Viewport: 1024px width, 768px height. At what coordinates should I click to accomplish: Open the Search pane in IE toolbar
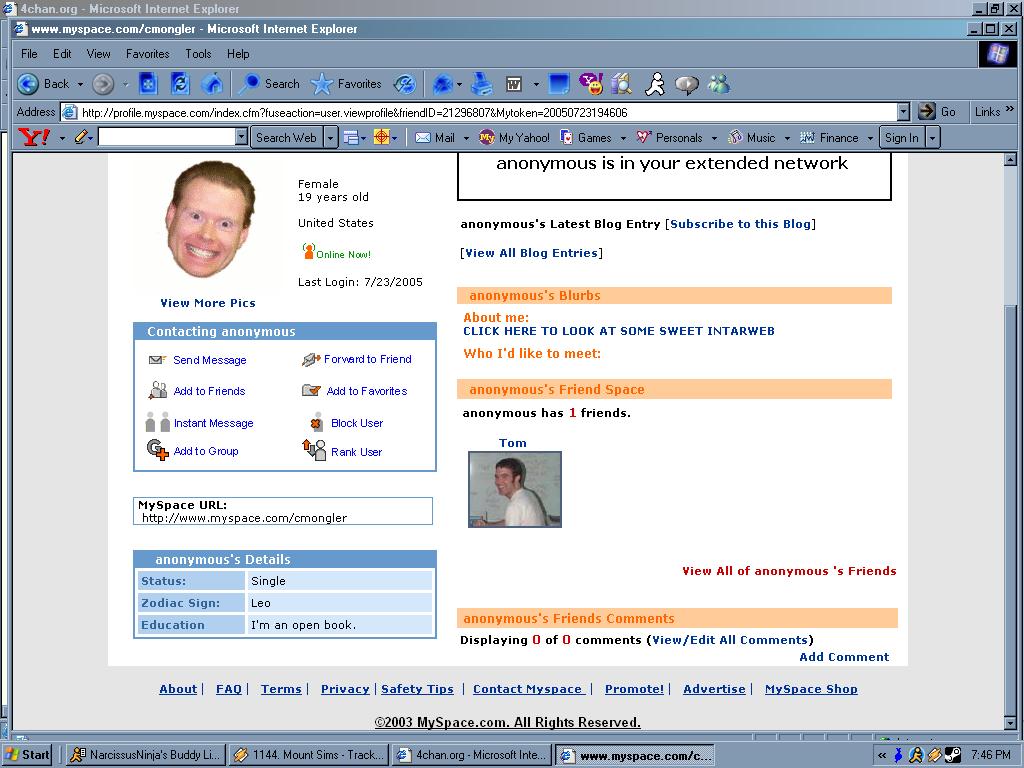point(269,84)
